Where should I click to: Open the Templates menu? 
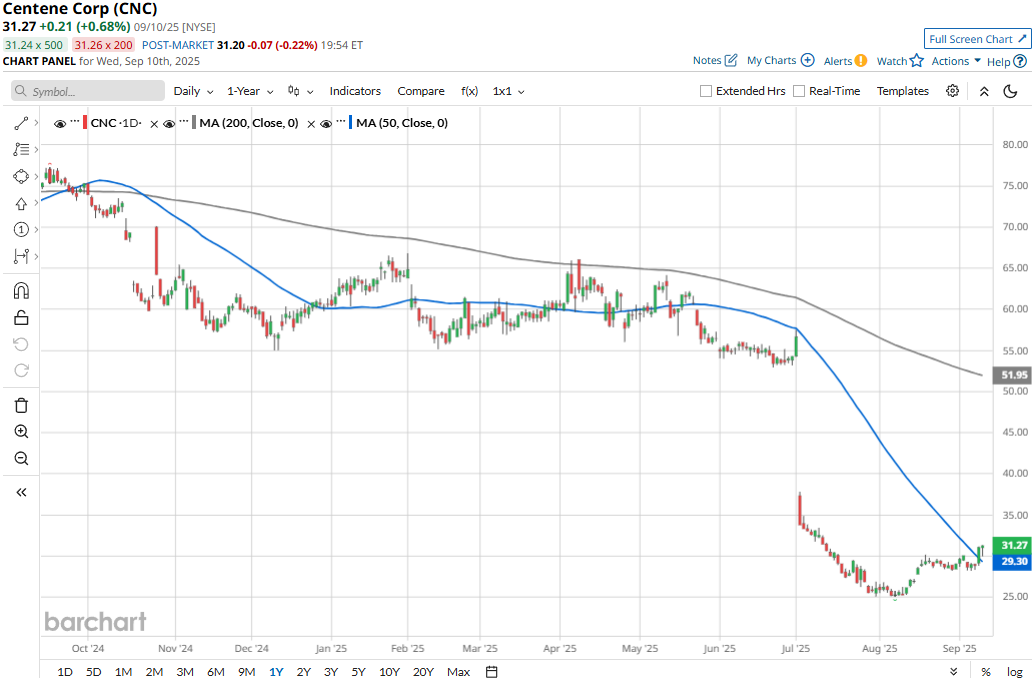tap(903, 91)
